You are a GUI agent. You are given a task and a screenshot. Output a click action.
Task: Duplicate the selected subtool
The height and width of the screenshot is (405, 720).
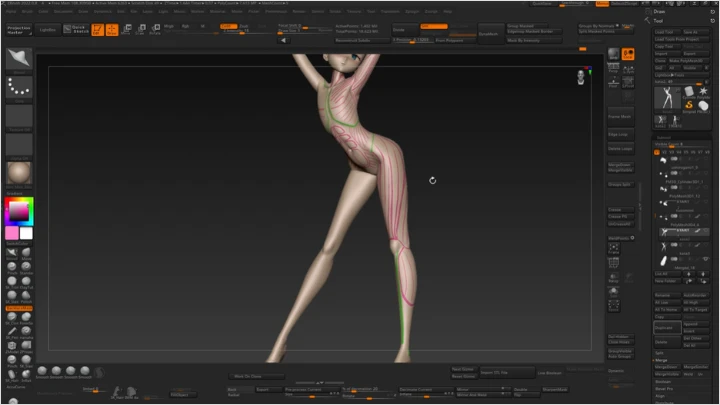(x=666, y=327)
